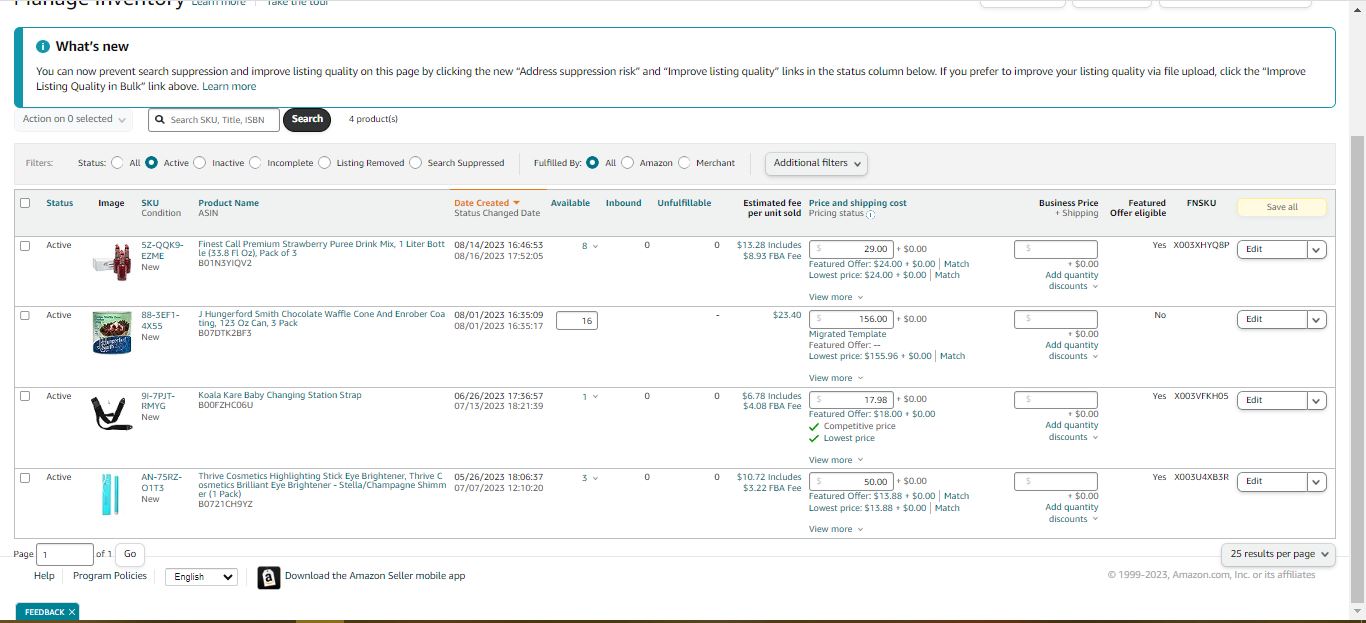Click the info icon beside What's new

click(x=42, y=47)
